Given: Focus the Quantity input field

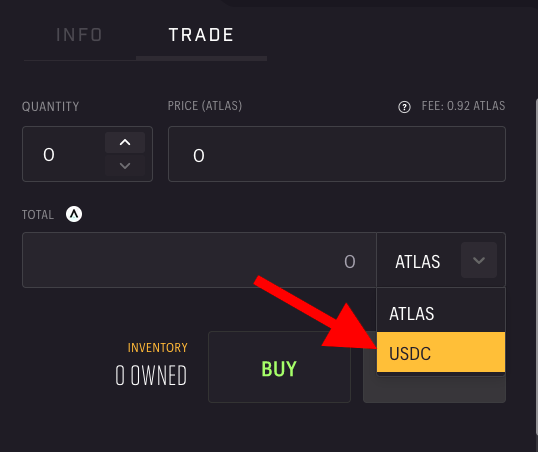Looking at the screenshot, I should point(63,154).
